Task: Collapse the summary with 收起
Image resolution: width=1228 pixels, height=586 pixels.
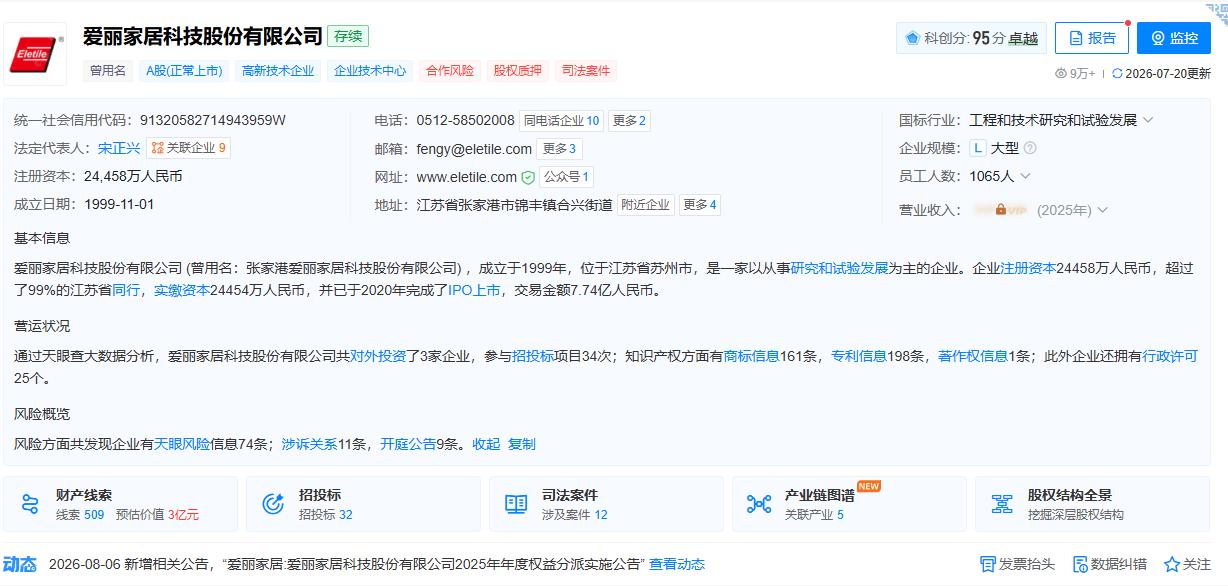Action: [x=486, y=444]
